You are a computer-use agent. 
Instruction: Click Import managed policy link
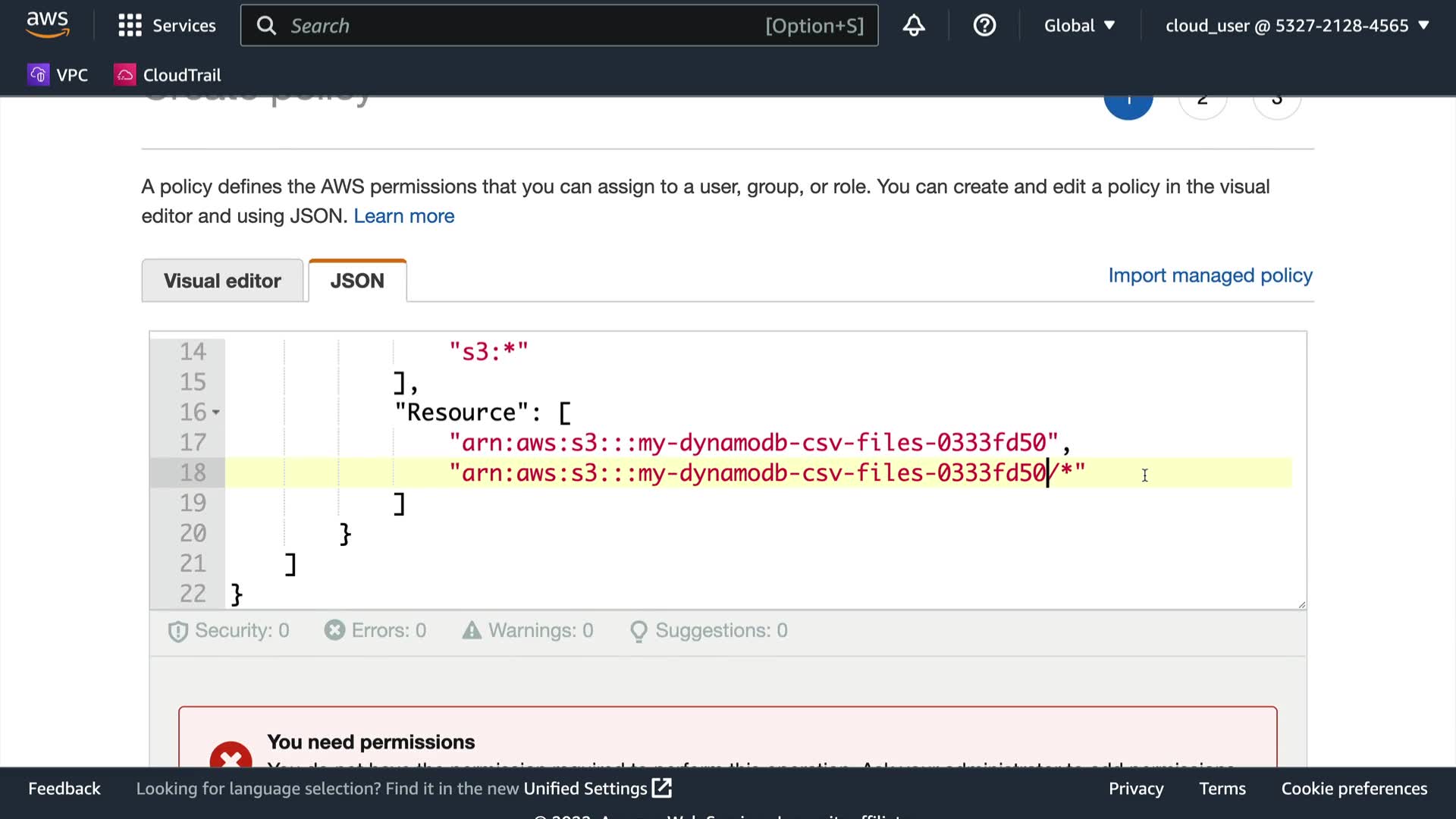pyautogui.click(x=1210, y=275)
